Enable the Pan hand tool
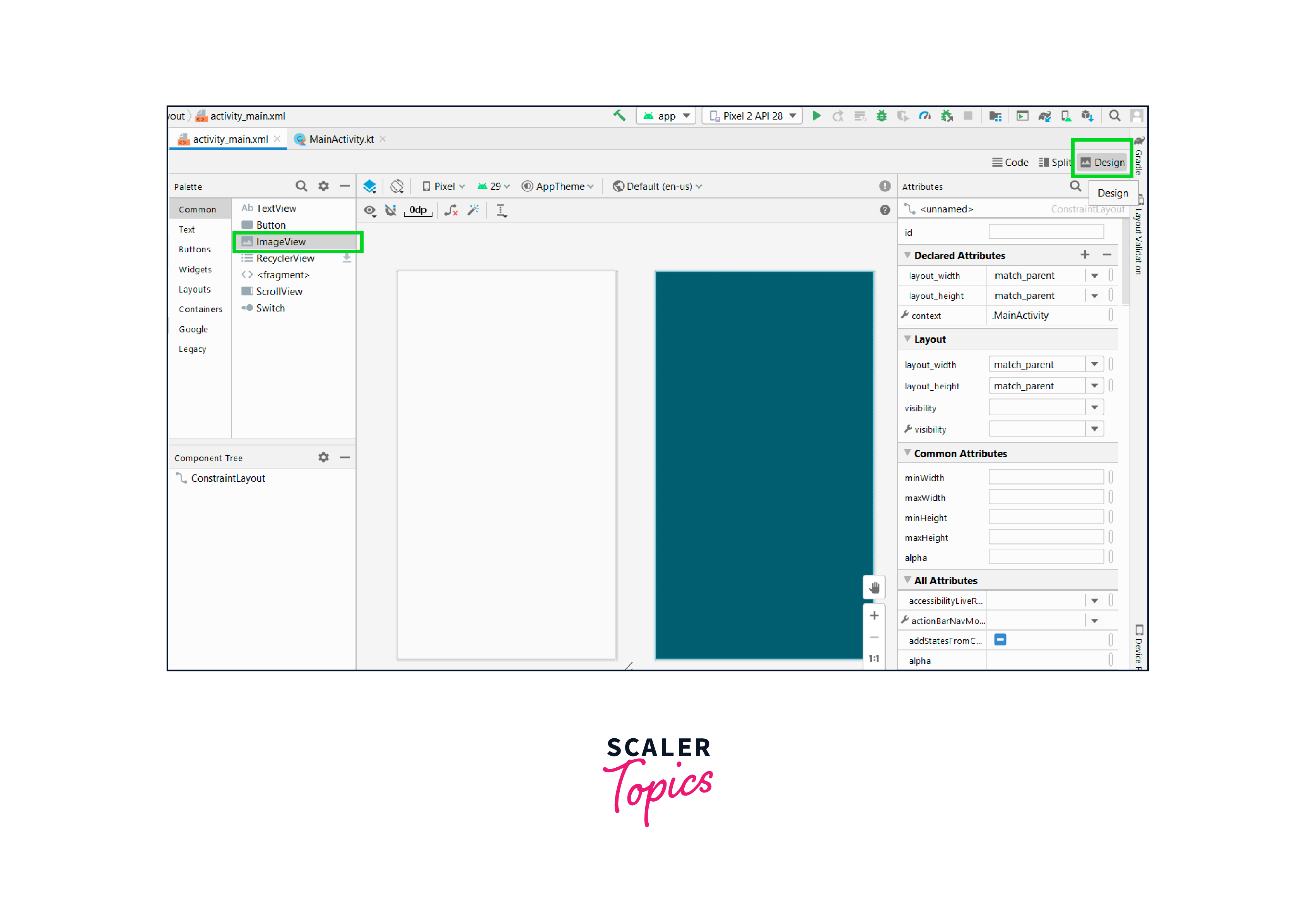1316x907 pixels. tap(874, 588)
